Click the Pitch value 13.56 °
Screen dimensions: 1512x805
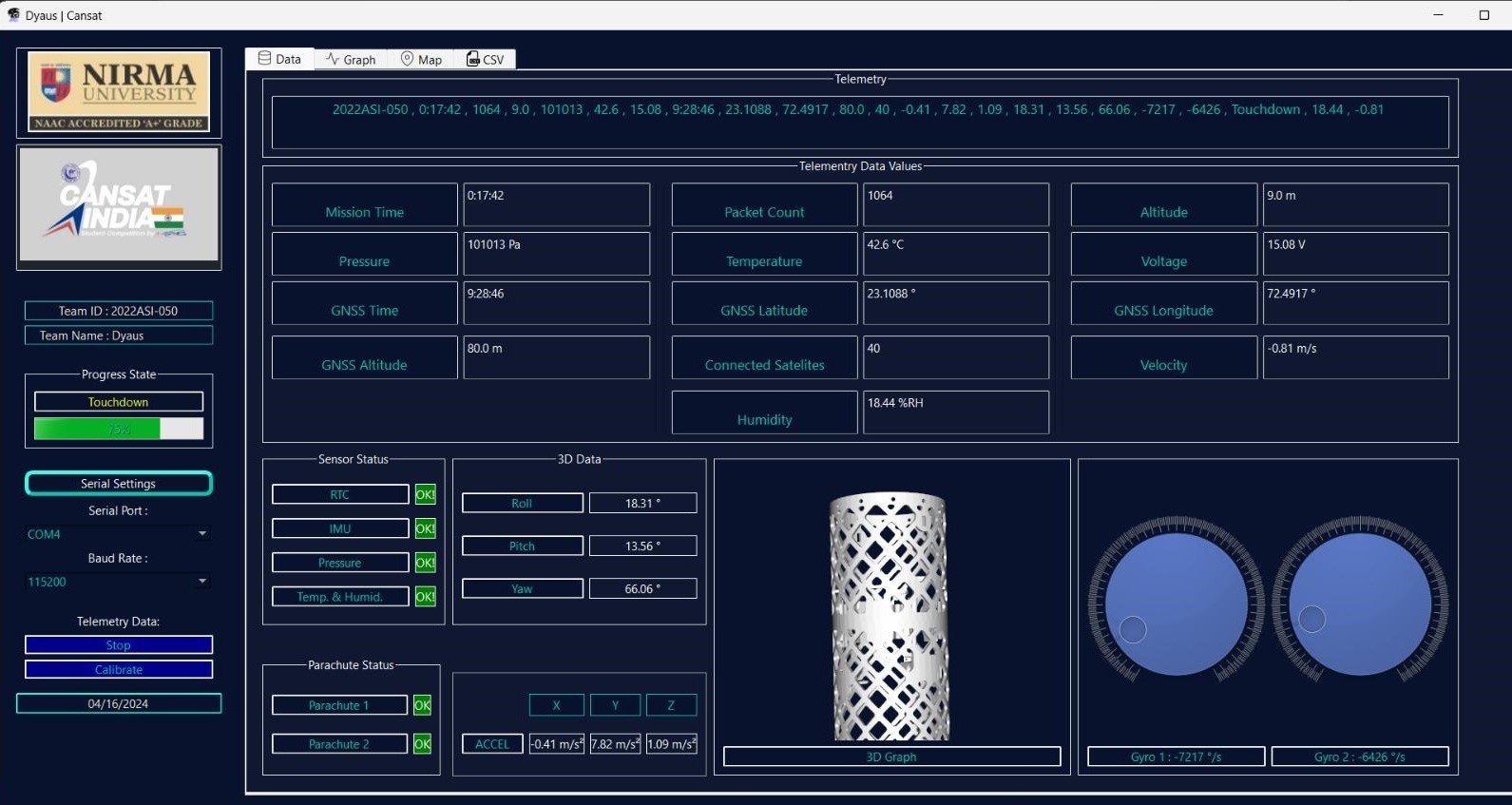[643, 546]
